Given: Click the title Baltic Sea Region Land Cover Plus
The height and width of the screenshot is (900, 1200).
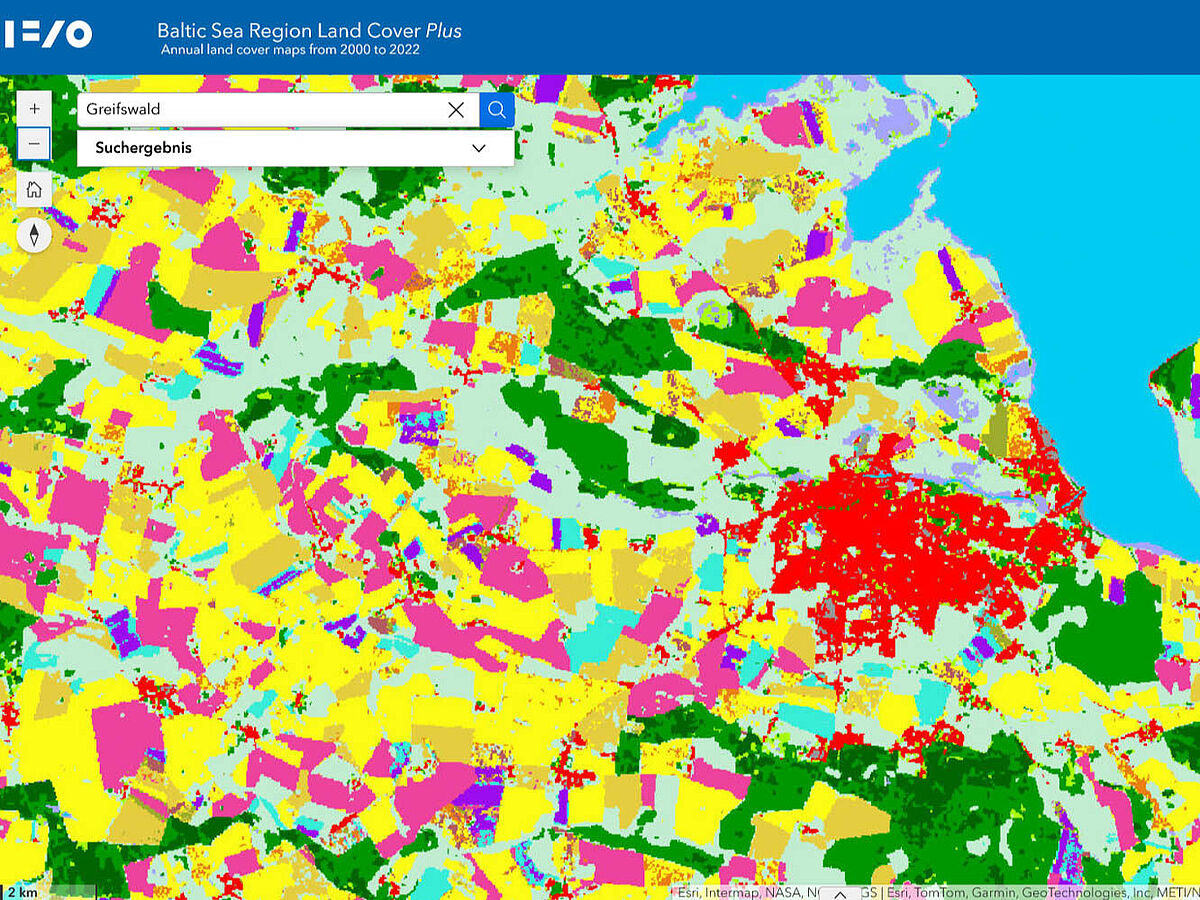Looking at the screenshot, I should (309, 30).
